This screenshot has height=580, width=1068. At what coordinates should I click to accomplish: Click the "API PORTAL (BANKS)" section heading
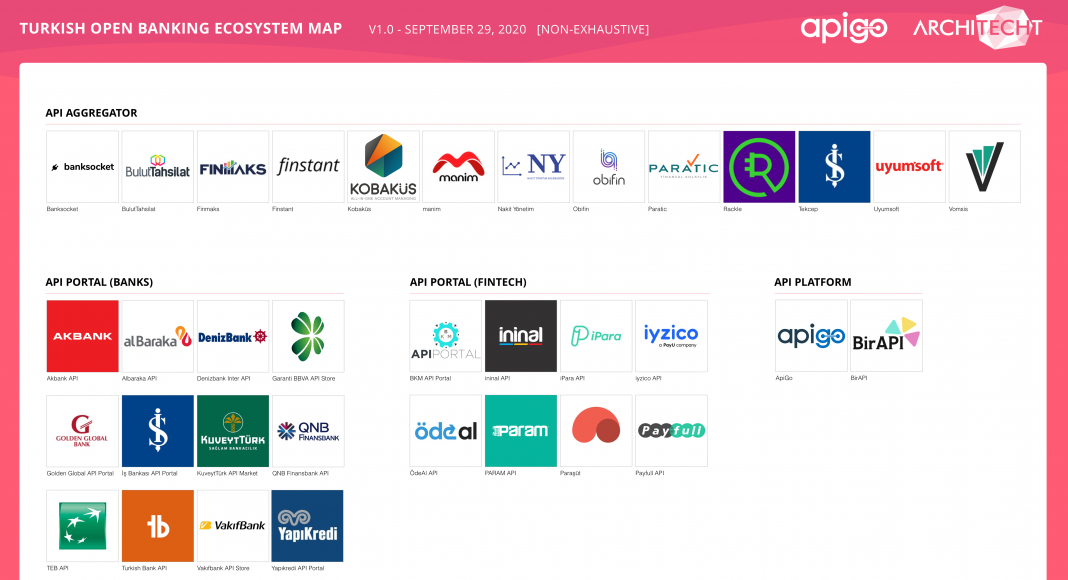tap(99, 282)
